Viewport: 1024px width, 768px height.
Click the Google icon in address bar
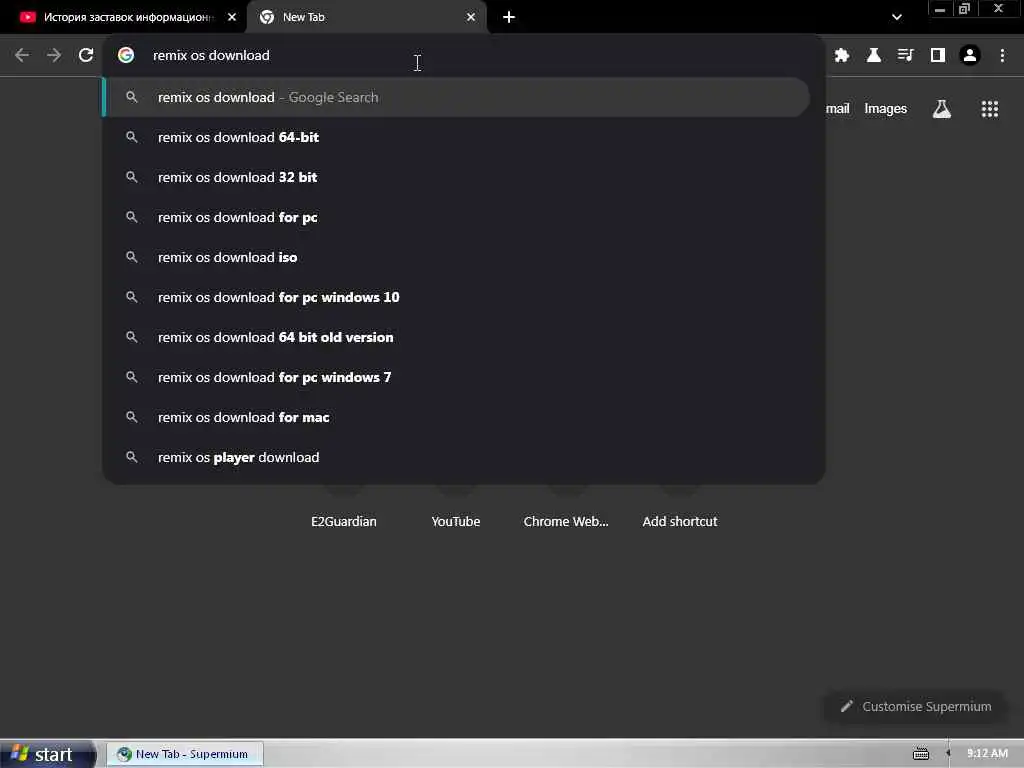[x=126, y=56]
